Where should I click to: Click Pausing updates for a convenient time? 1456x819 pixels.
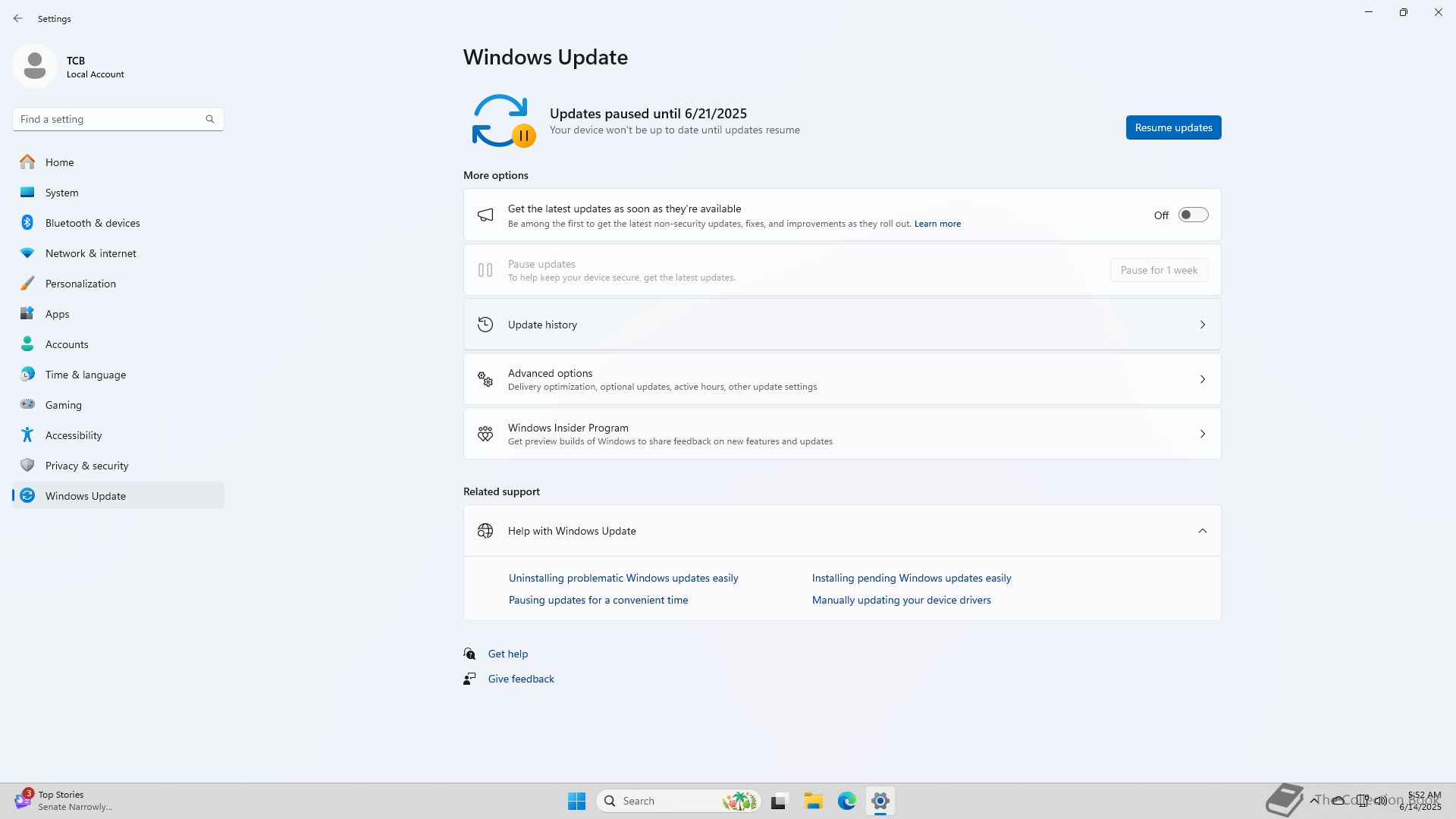[598, 600]
